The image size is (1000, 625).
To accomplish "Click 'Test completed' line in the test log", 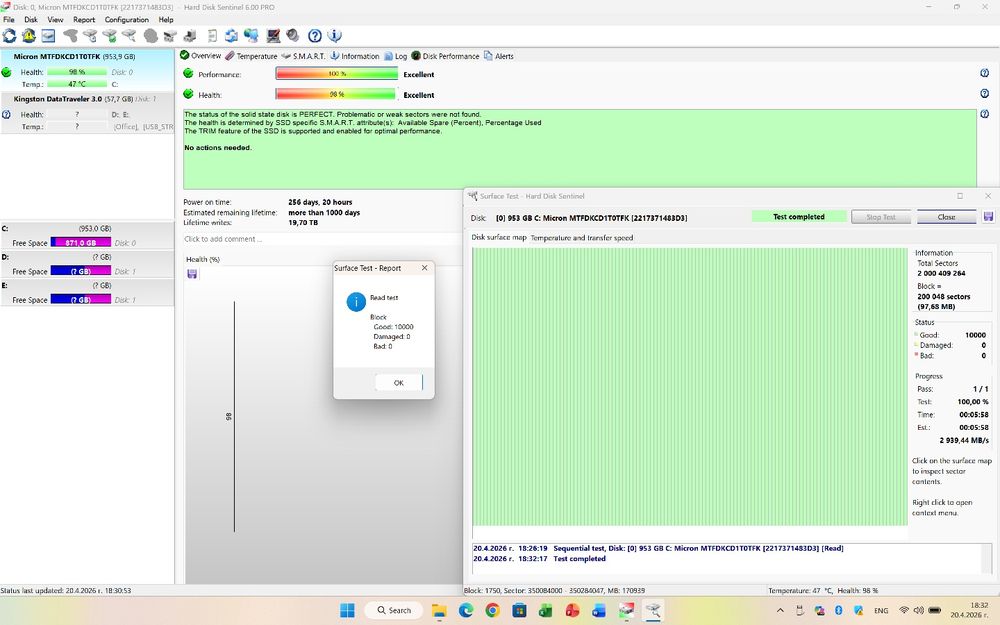I will tap(540, 559).
